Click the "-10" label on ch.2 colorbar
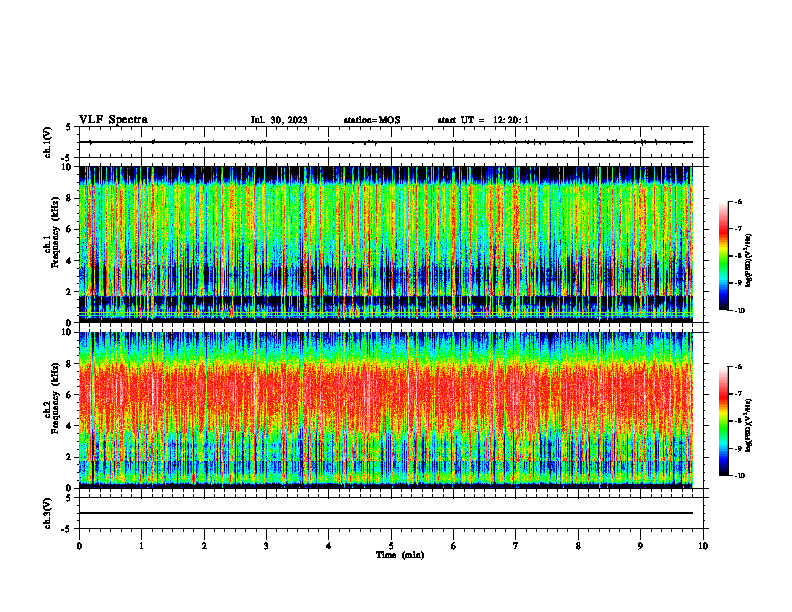This screenshot has height=612, width=792. click(x=740, y=476)
